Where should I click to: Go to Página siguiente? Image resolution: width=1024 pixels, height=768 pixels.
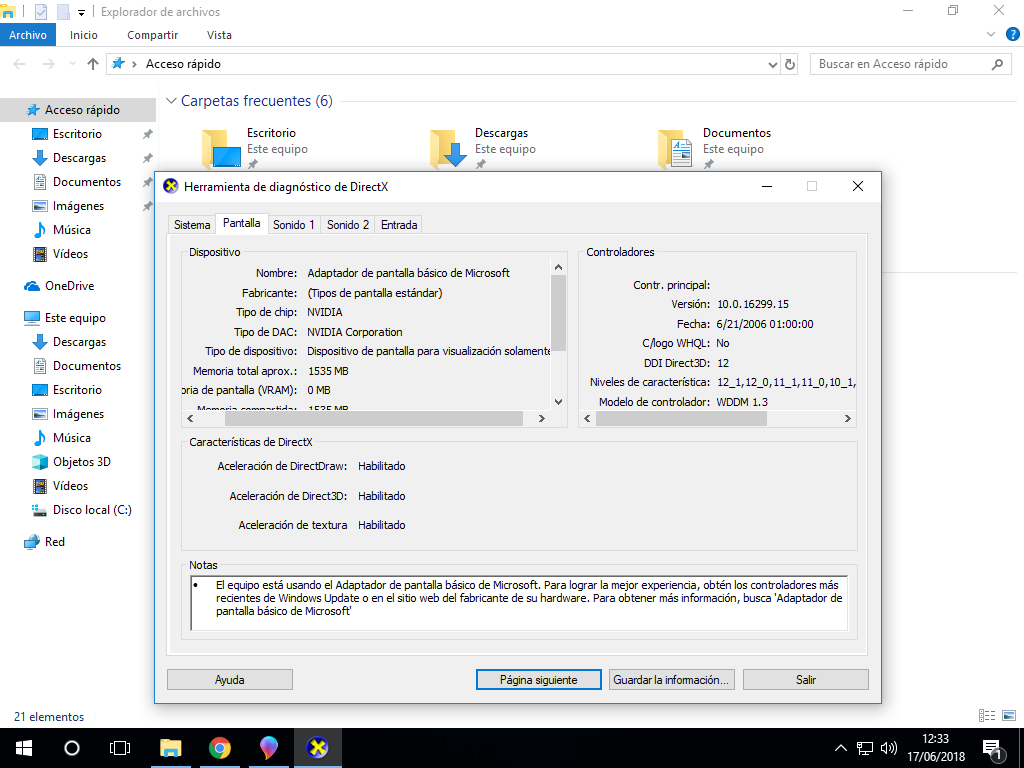tap(539, 680)
